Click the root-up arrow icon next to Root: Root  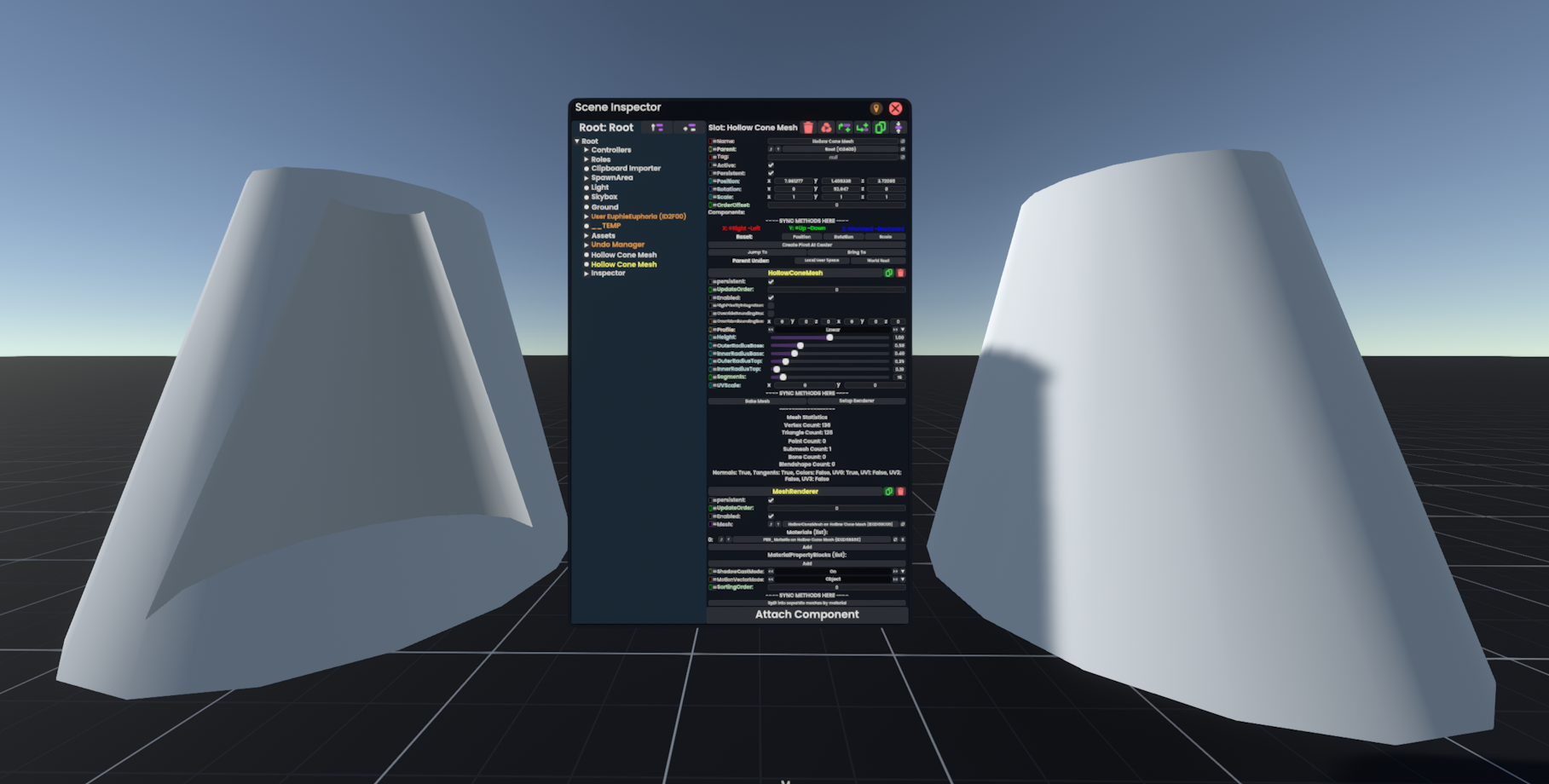[656, 128]
